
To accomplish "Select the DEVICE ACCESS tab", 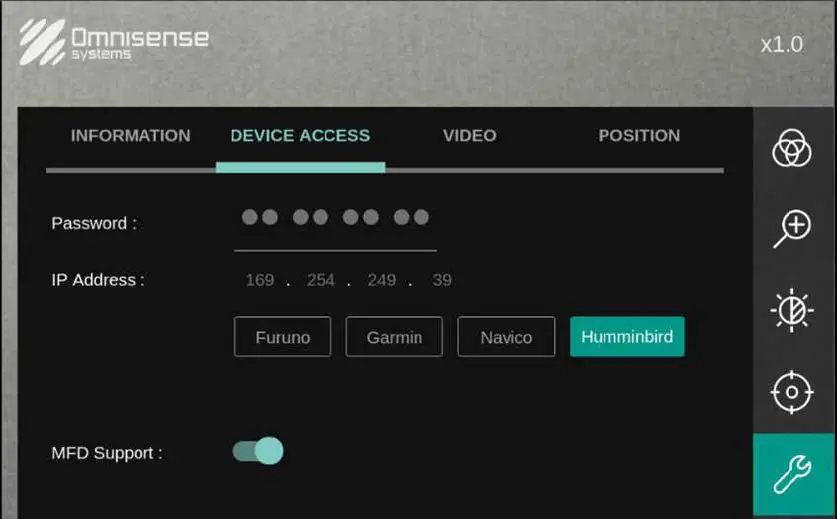I will pyautogui.click(x=300, y=136).
